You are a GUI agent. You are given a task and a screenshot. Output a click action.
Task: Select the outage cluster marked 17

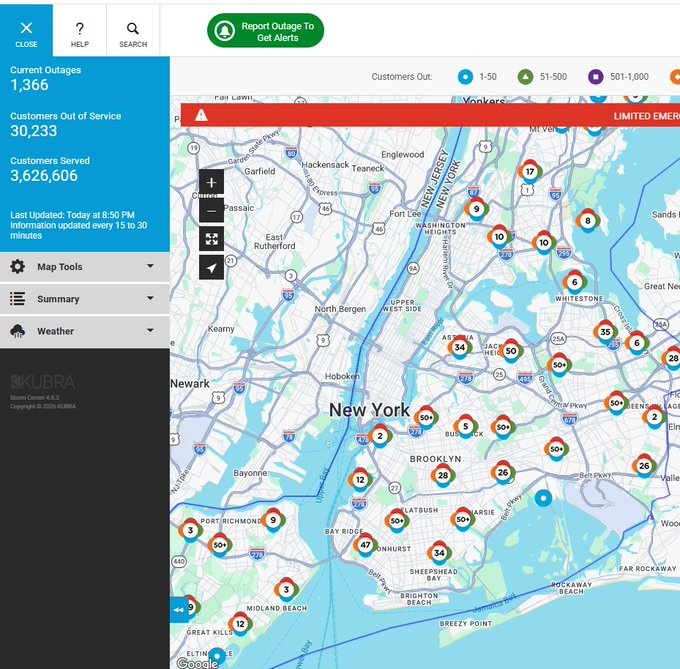coord(530,172)
